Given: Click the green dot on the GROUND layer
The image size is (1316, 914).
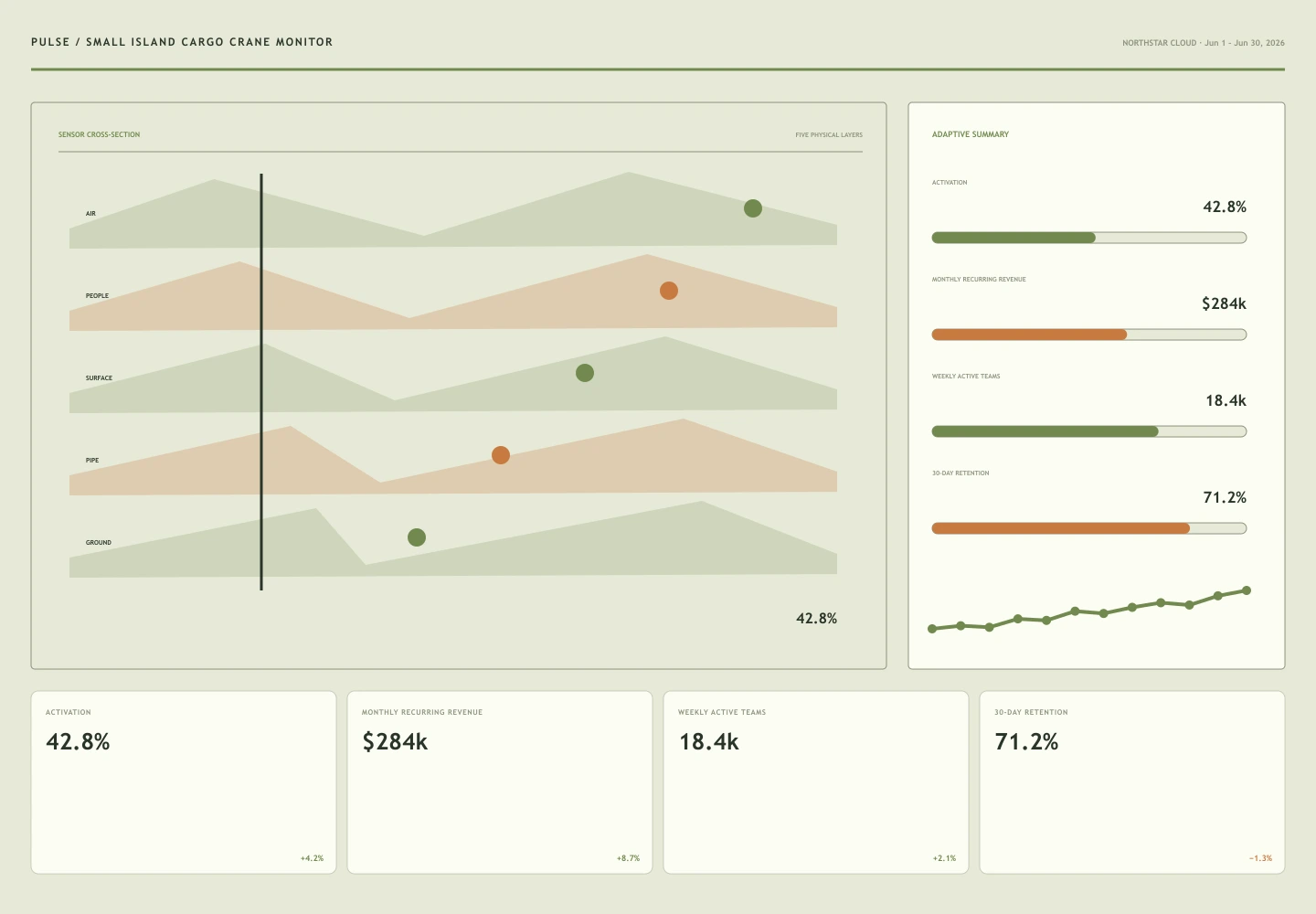Looking at the screenshot, I should 417,537.
